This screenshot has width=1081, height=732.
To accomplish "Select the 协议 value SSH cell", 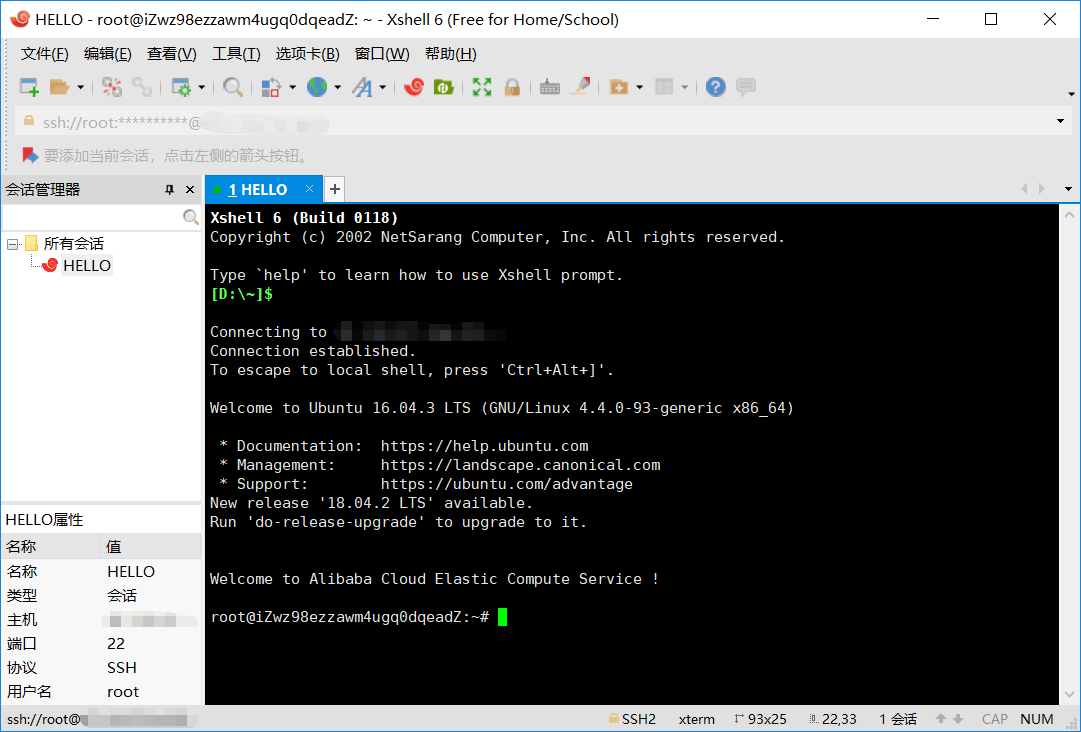I will pos(151,668).
